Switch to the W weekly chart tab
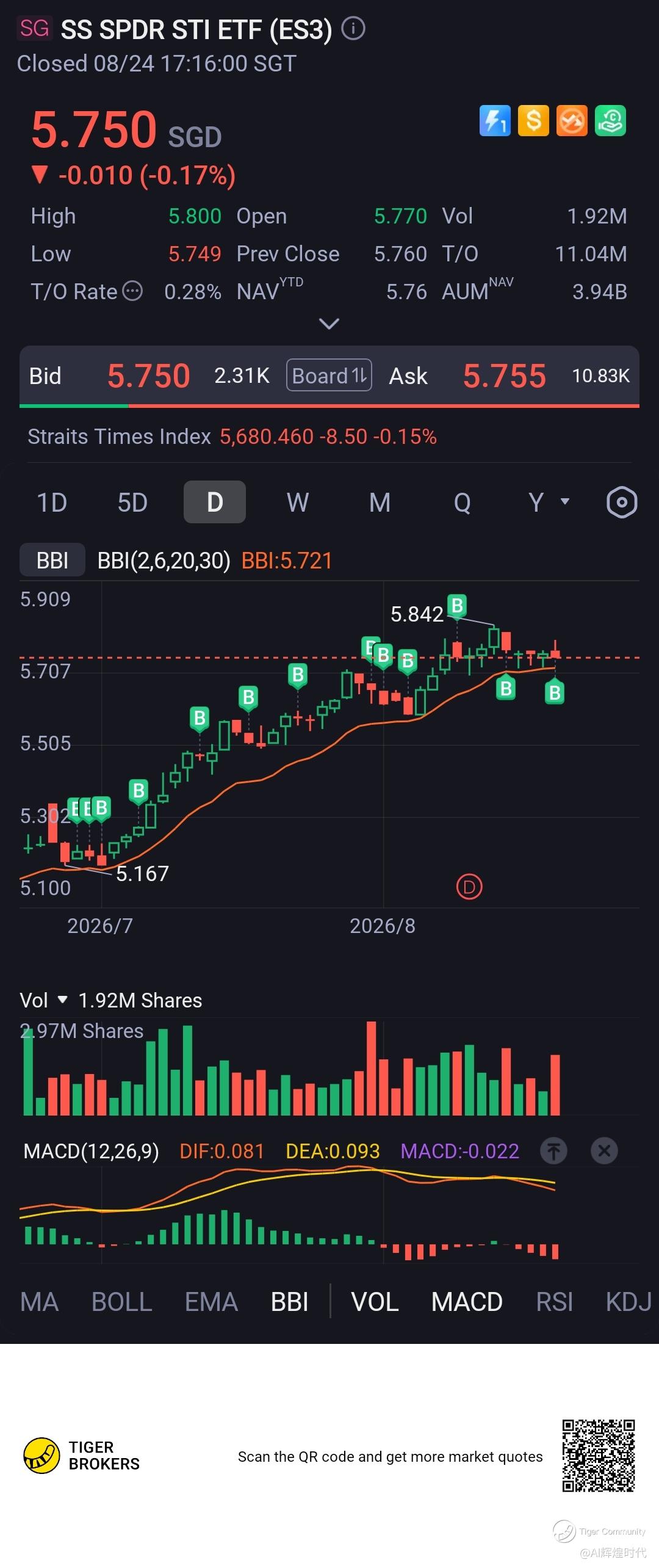659x1568 pixels. click(297, 503)
